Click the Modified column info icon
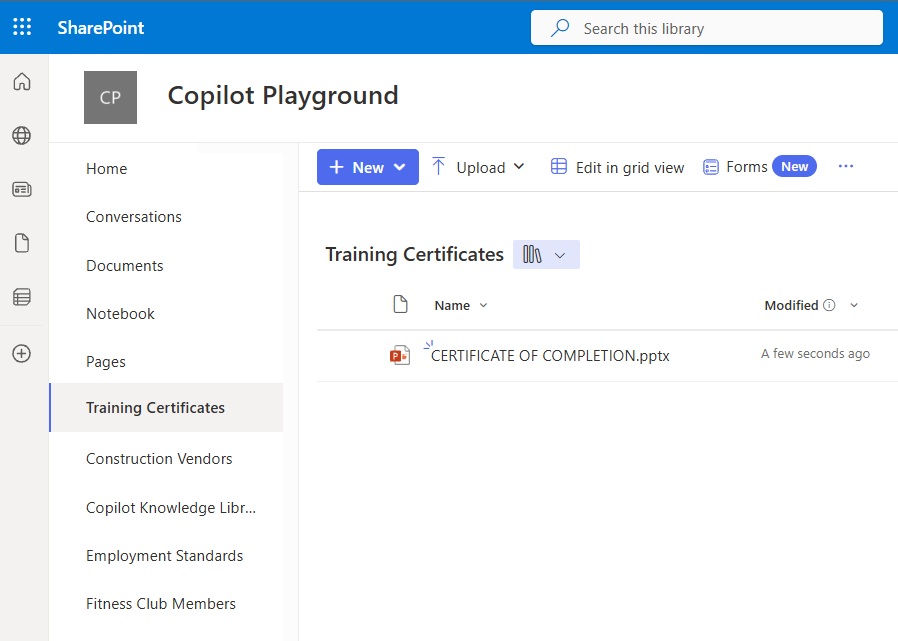The image size is (898, 641). pyautogui.click(x=829, y=306)
